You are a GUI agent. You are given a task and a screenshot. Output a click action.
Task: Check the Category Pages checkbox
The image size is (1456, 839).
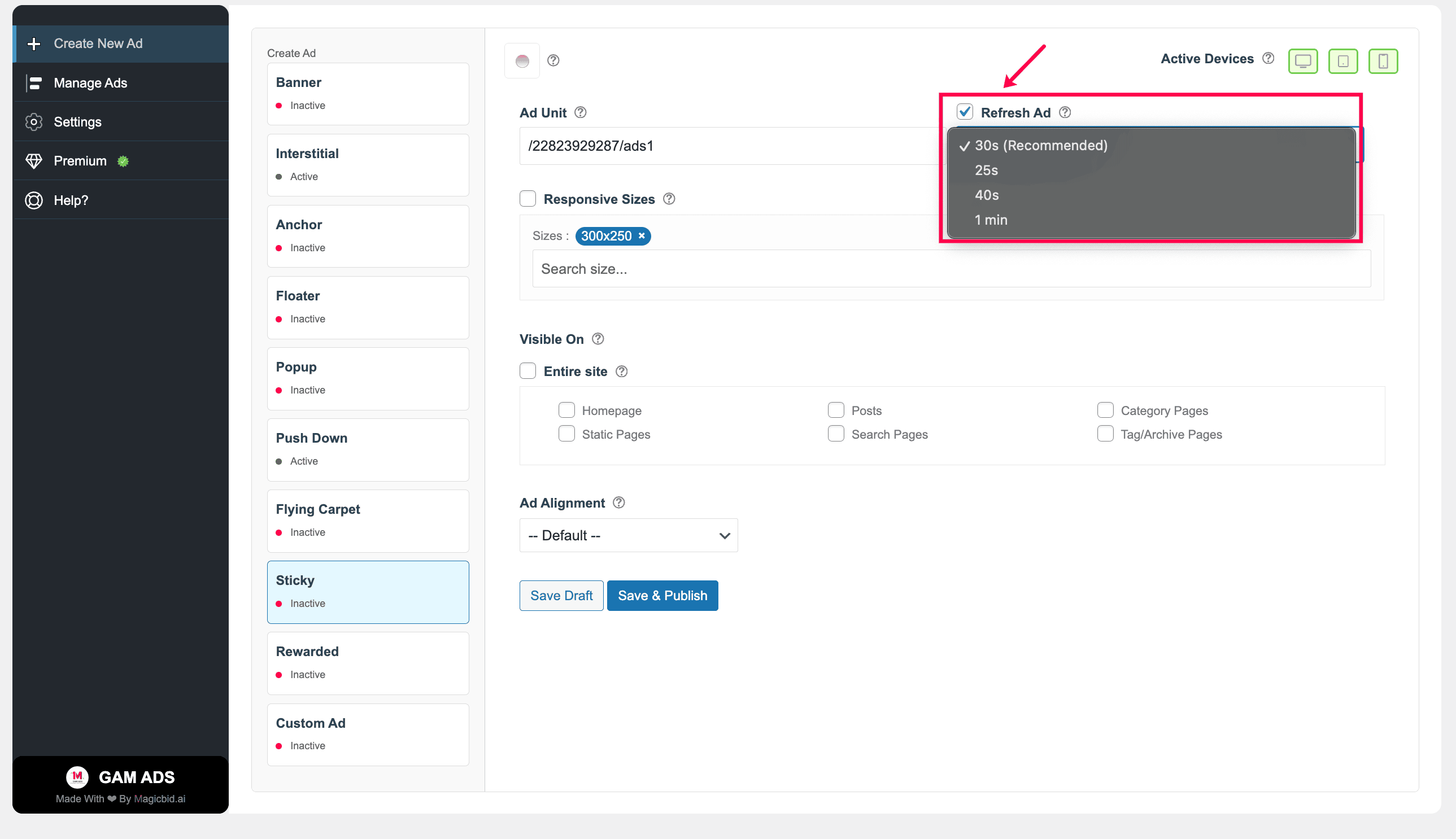[x=1105, y=410]
